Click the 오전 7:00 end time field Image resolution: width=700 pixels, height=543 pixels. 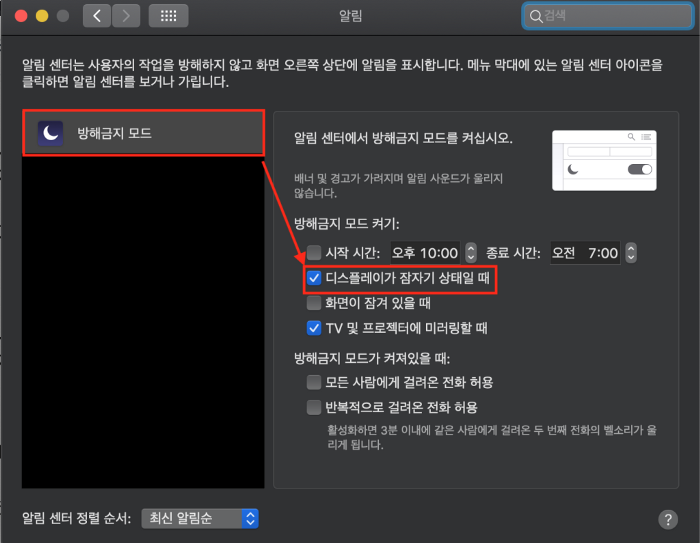point(585,253)
